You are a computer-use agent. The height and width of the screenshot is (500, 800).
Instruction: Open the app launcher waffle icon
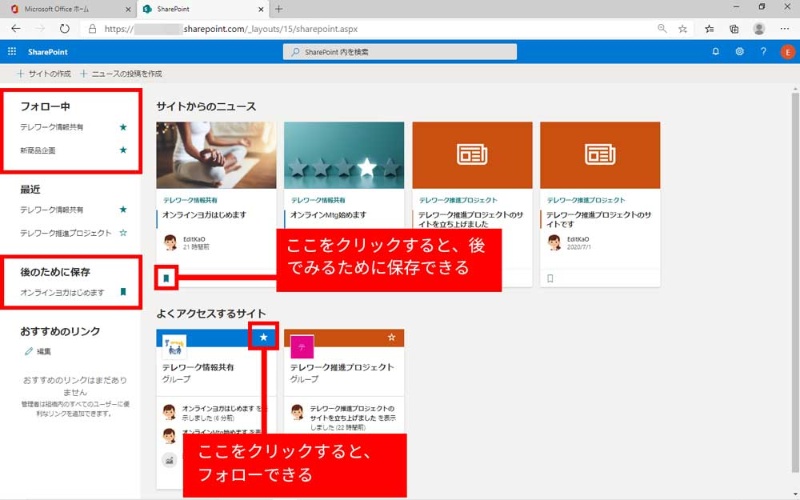pos(12,52)
